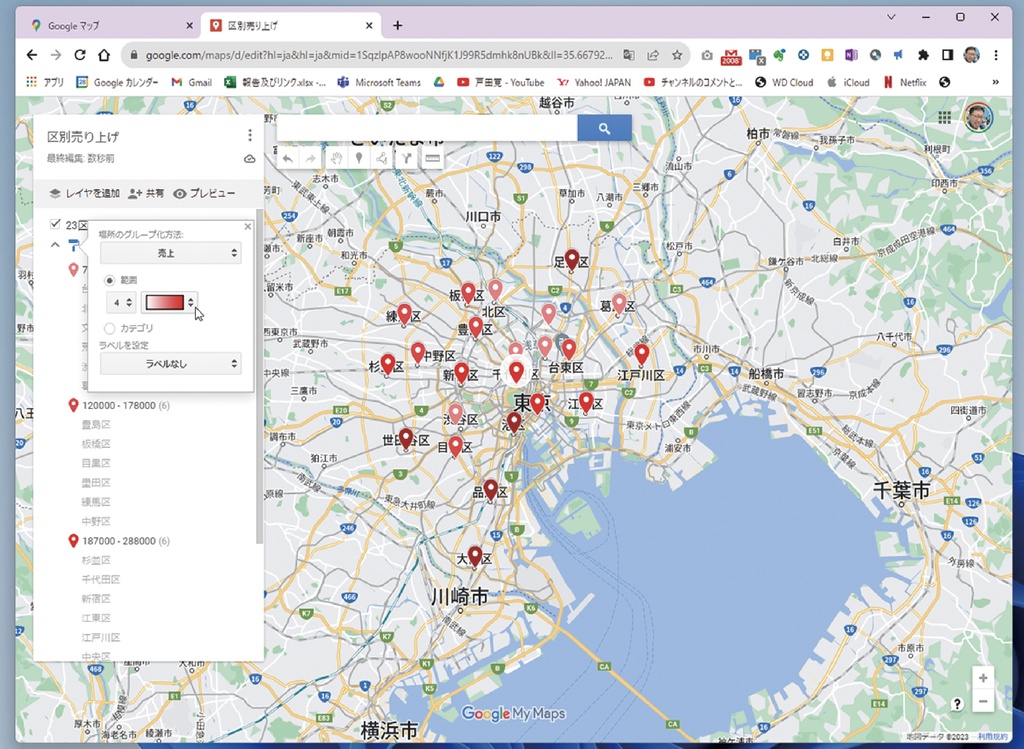
Task: Close the 区別売り上げ tab
Action: pos(369,25)
